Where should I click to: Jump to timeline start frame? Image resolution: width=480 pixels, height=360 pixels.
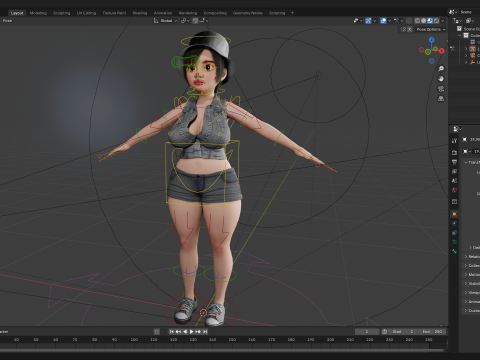coord(171,332)
